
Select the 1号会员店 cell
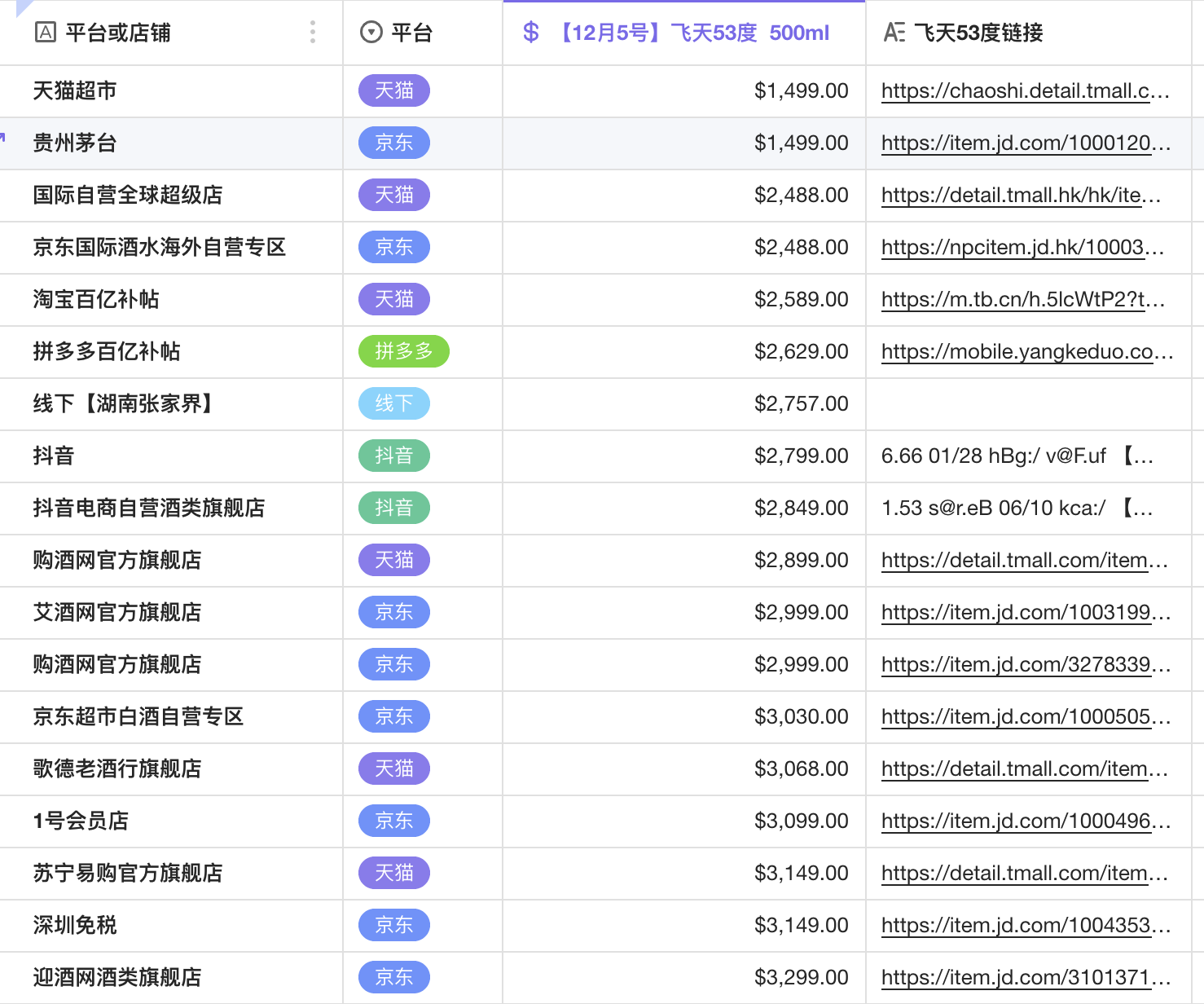coord(171,821)
